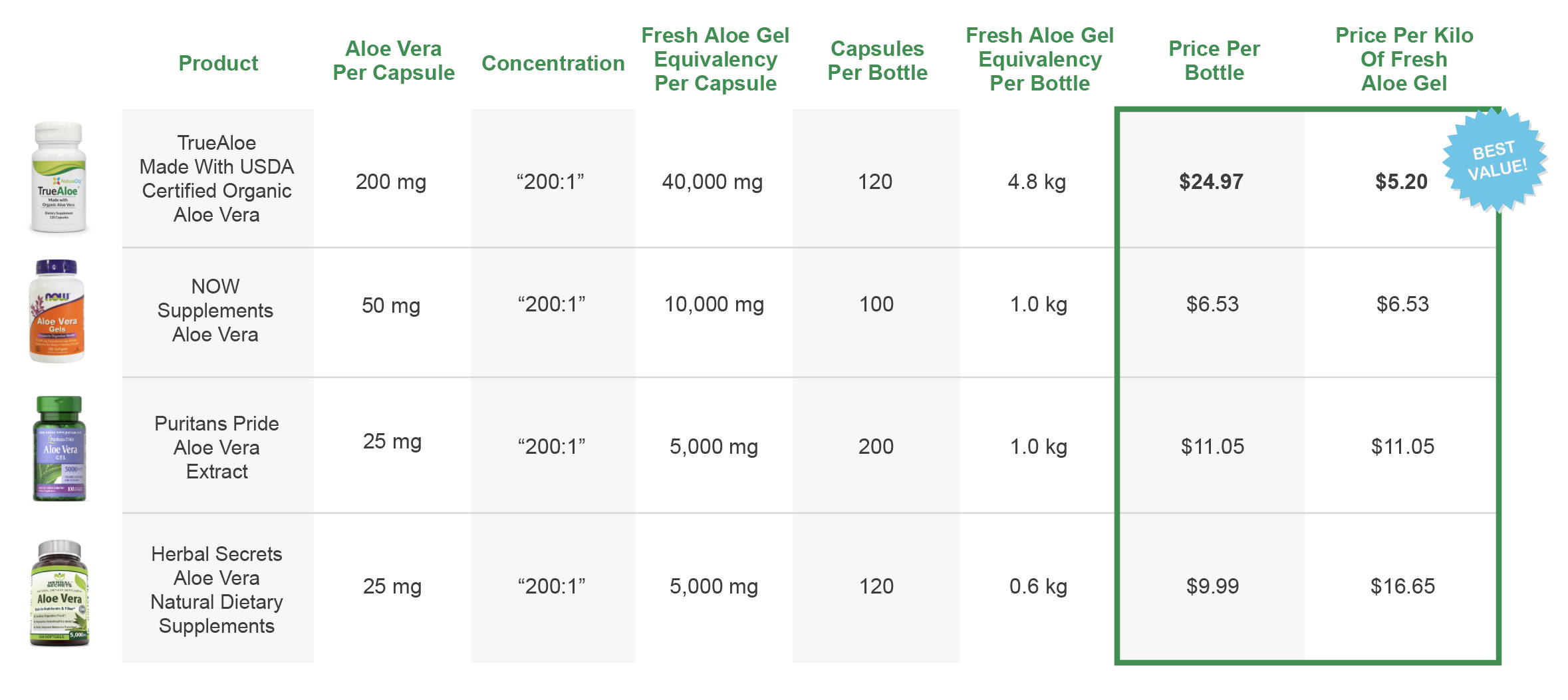Click the bold $24.97 price
The width and height of the screenshot is (1568, 700).
point(1211,182)
